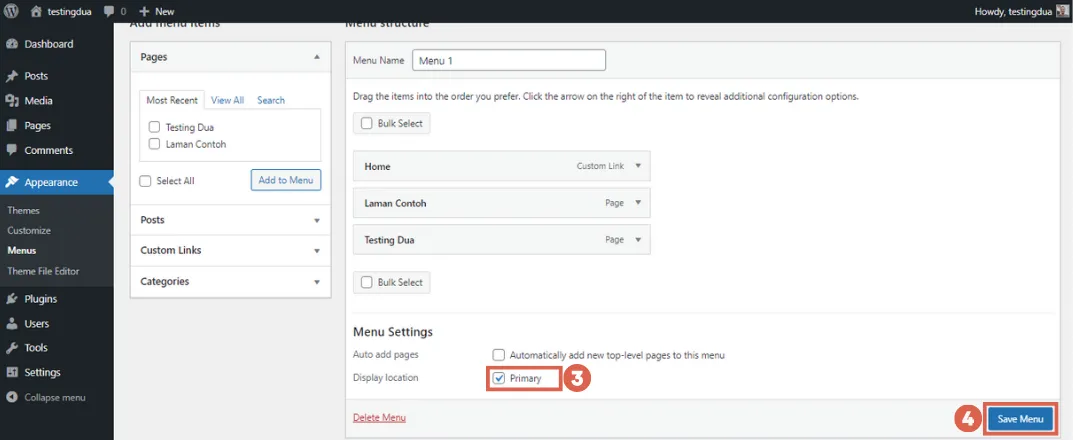1073x440 pixels.
Task: Uncheck the Primary display location
Action: coord(499,378)
